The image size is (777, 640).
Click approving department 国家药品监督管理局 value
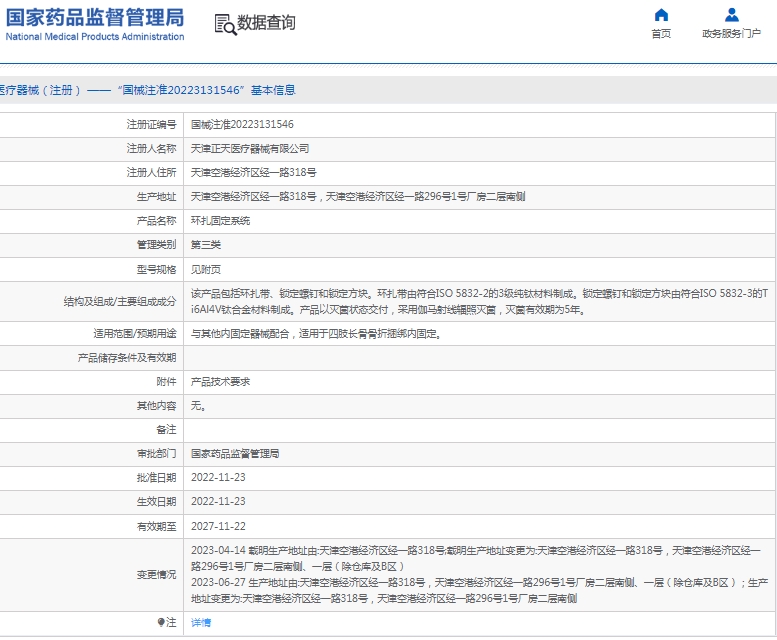235,454
